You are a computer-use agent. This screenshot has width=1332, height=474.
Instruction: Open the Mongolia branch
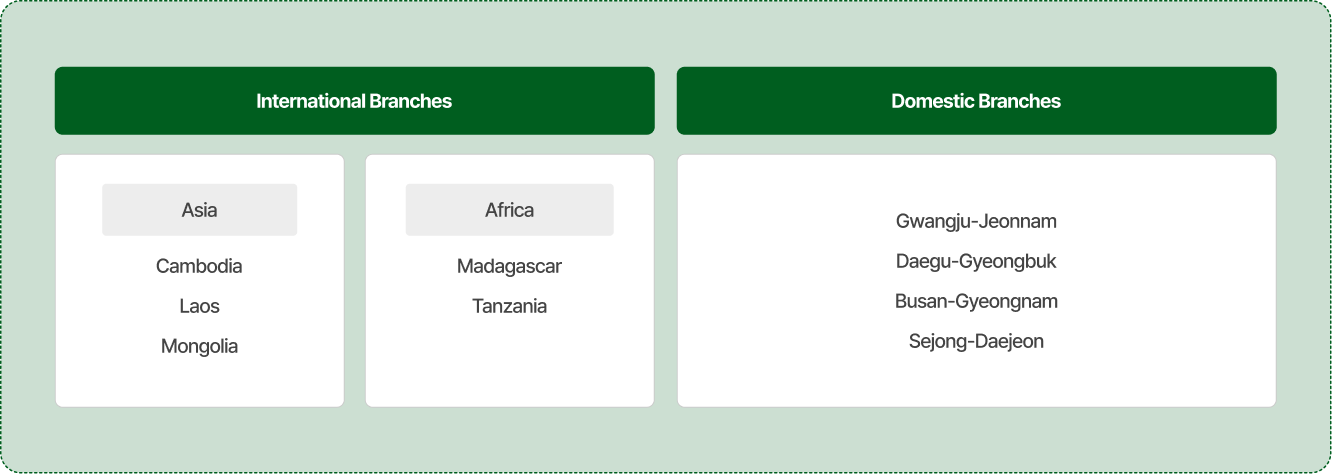click(199, 346)
